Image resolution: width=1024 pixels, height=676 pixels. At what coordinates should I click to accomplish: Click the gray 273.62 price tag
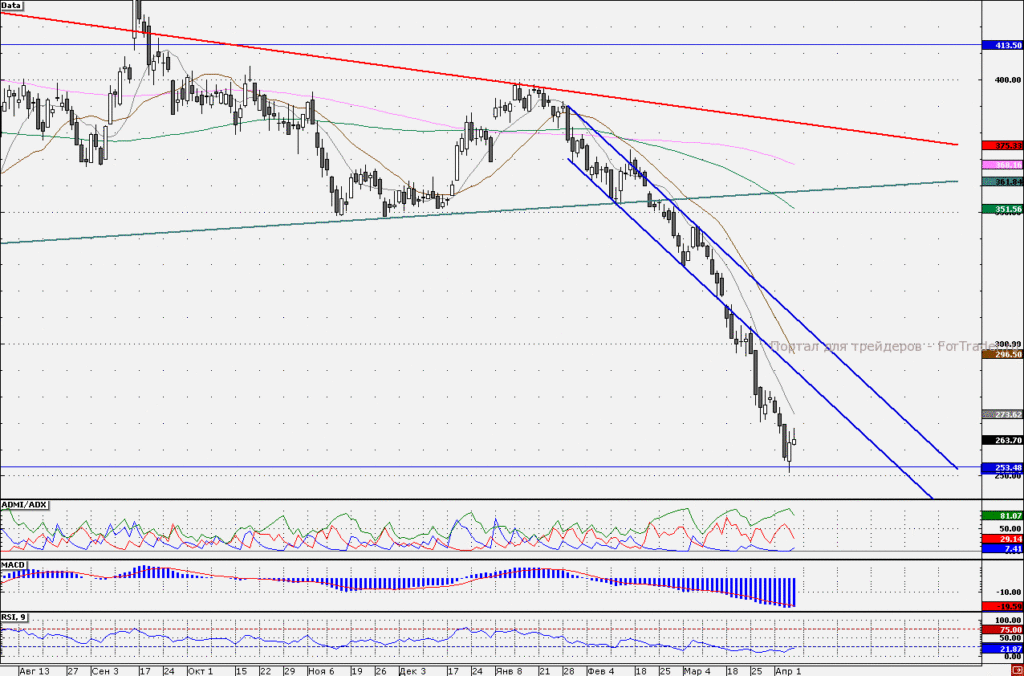(x=1002, y=415)
